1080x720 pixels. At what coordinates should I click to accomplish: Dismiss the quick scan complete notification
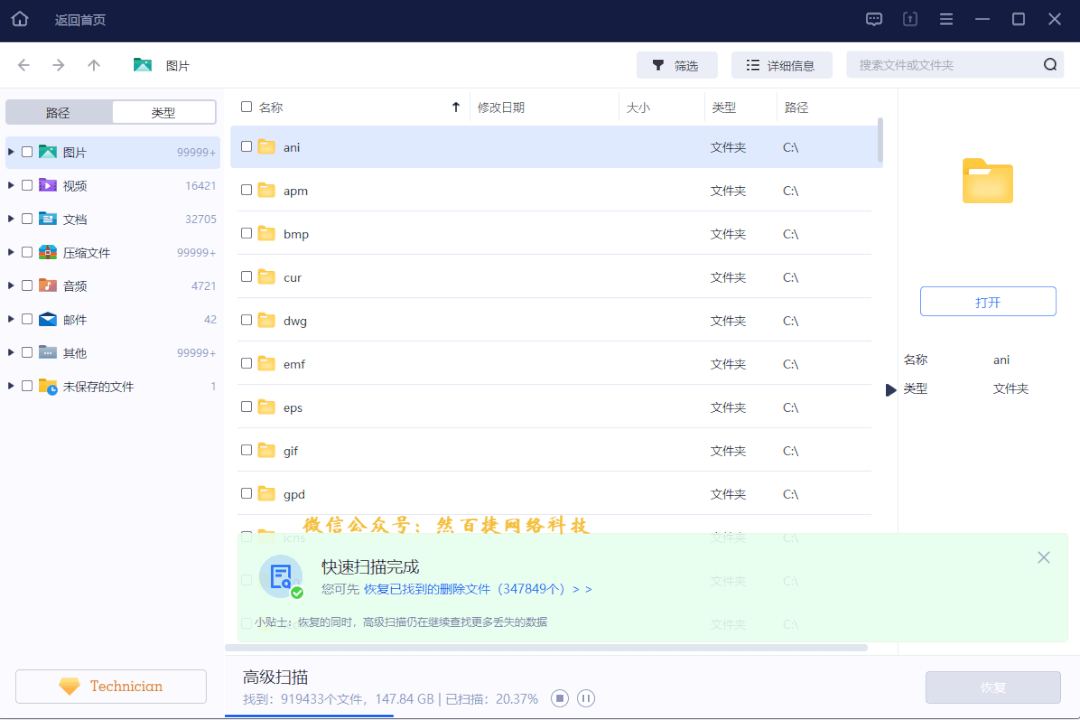click(1043, 557)
